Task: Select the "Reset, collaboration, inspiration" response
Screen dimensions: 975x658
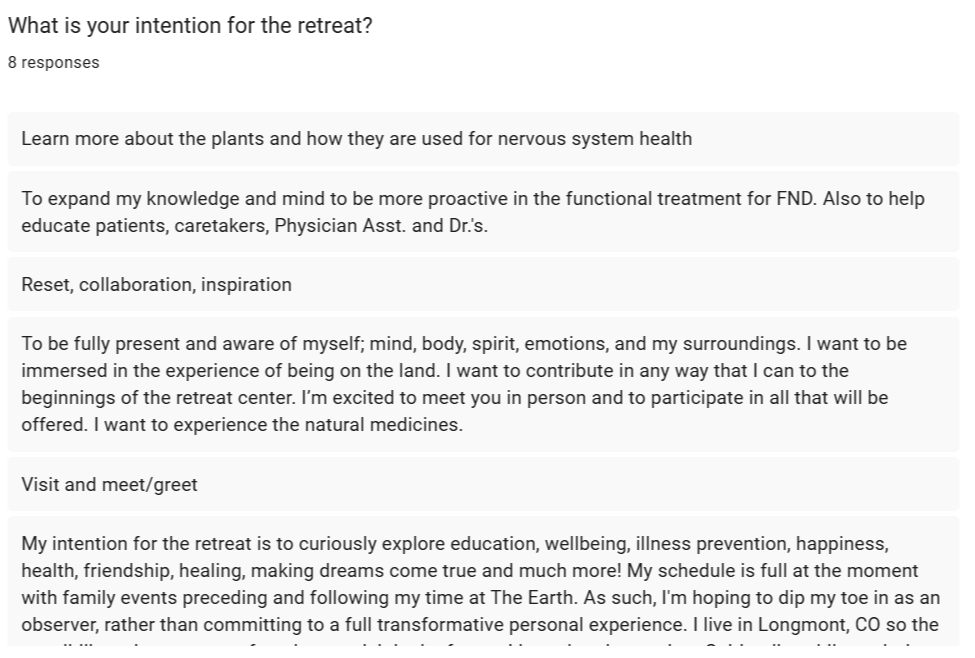Action: pyautogui.click(x=156, y=284)
